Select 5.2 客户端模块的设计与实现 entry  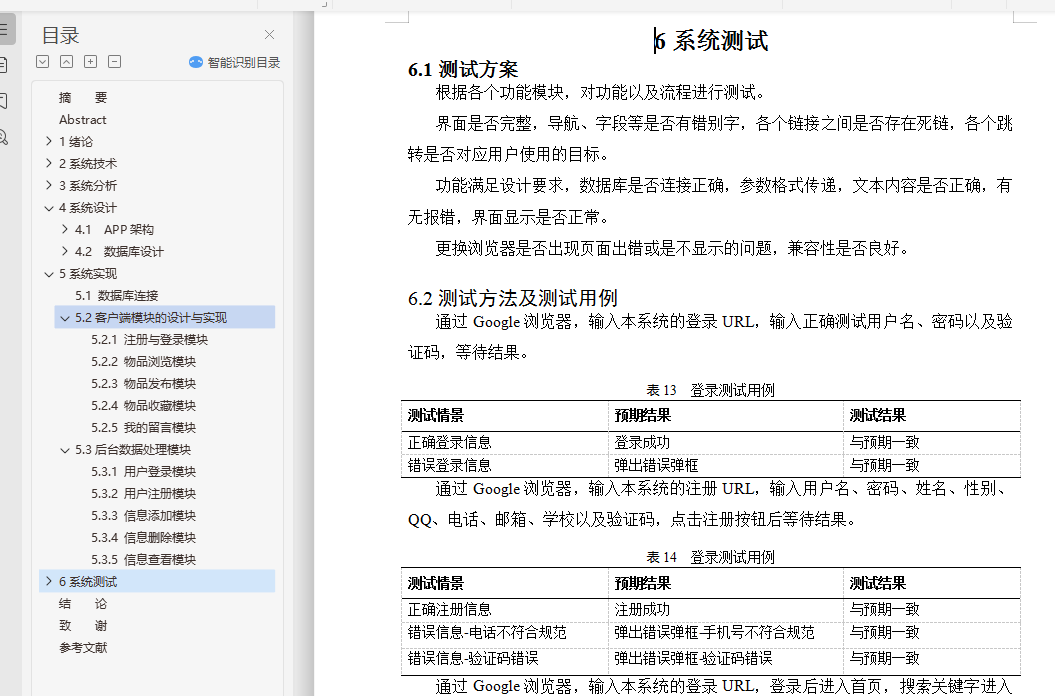click(151, 318)
